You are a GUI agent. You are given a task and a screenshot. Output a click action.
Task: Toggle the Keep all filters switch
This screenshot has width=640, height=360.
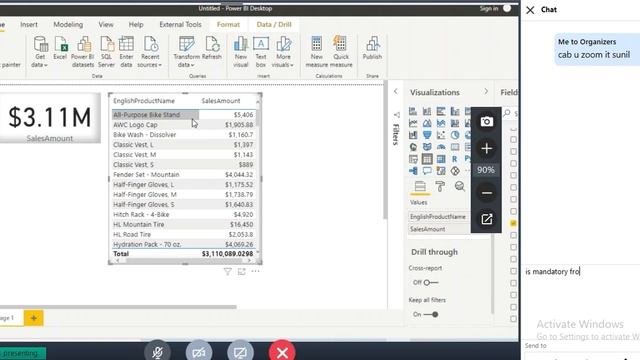(x=431, y=315)
